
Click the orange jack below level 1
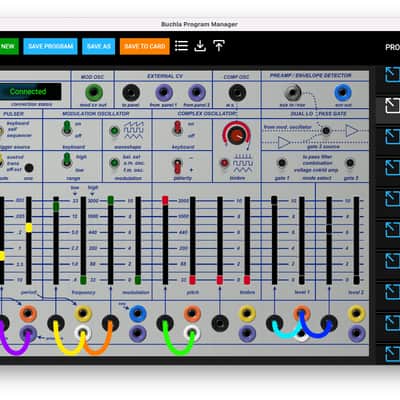[302, 313]
